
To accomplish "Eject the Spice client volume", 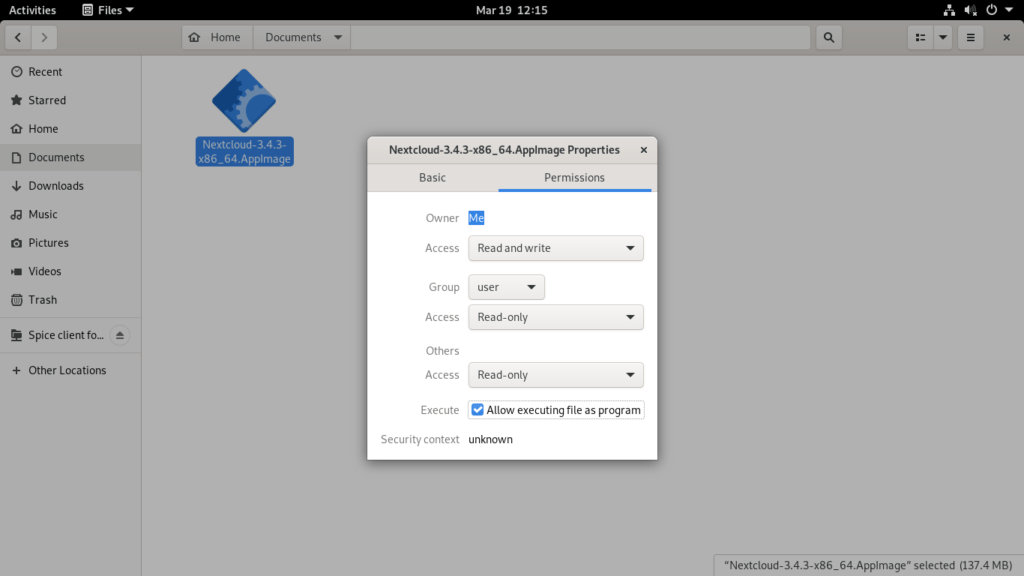I will click(120, 335).
